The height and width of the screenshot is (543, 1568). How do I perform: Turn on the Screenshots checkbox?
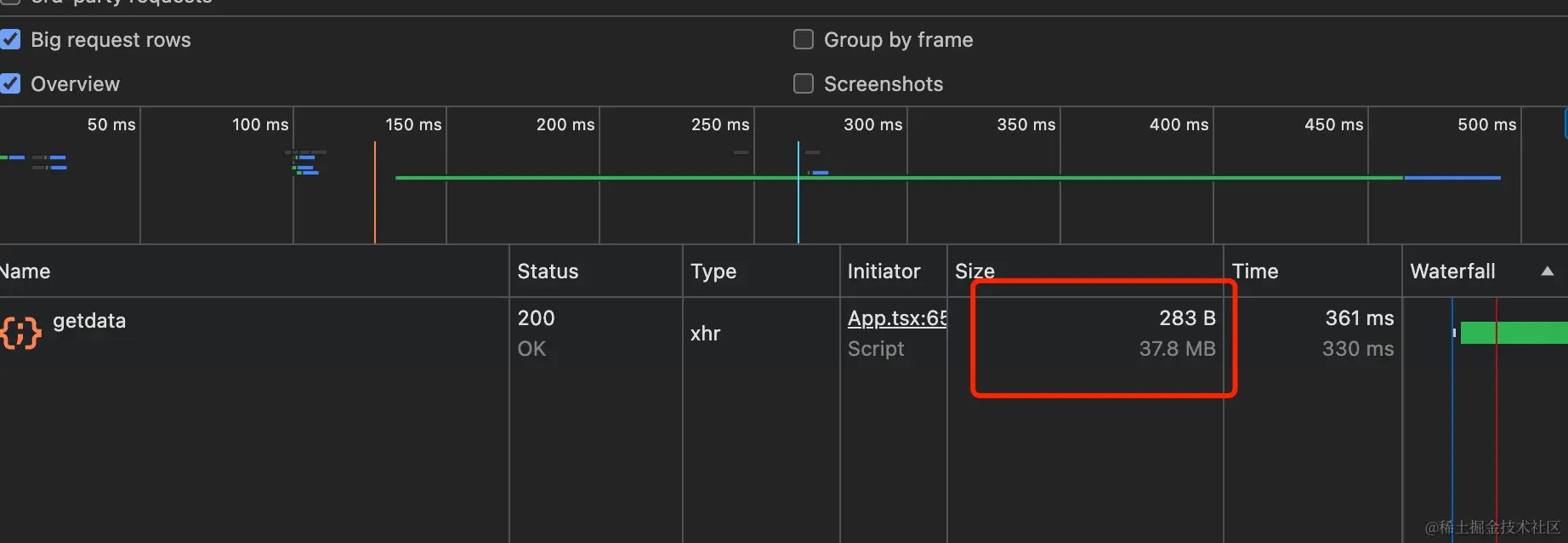804,84
